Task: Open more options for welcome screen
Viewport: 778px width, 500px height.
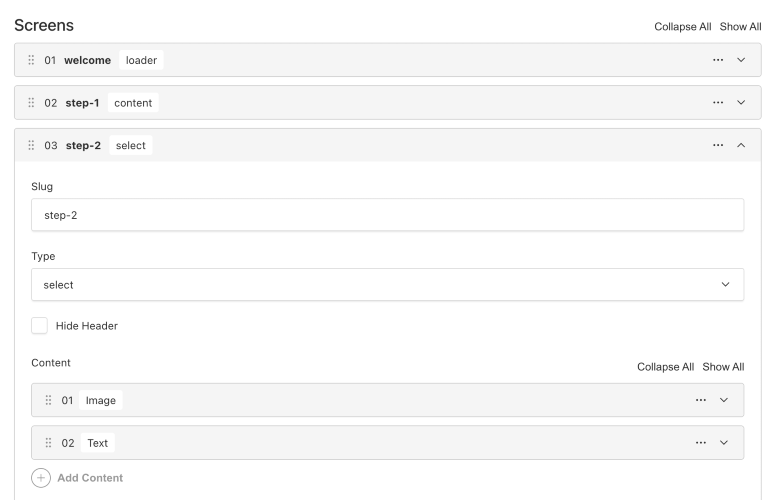Action: (x=718, y=60)
